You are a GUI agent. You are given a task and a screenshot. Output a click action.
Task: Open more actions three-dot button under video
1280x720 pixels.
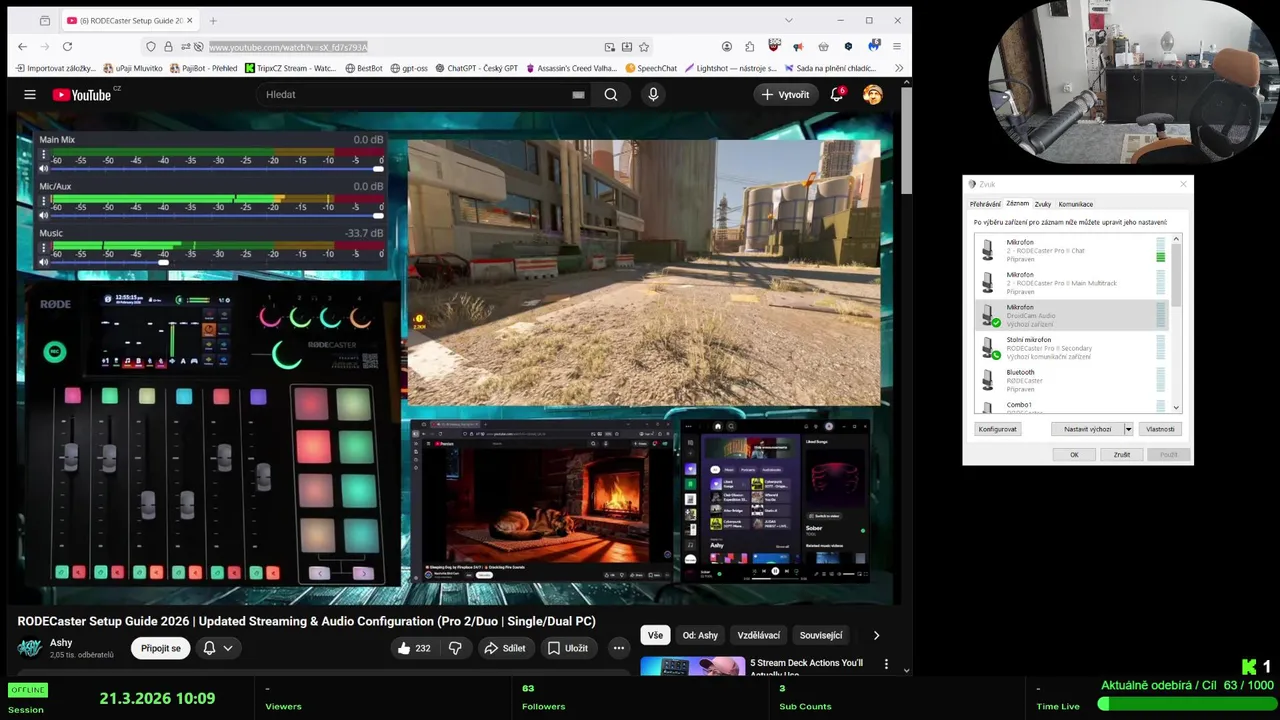tap(619, 648)
